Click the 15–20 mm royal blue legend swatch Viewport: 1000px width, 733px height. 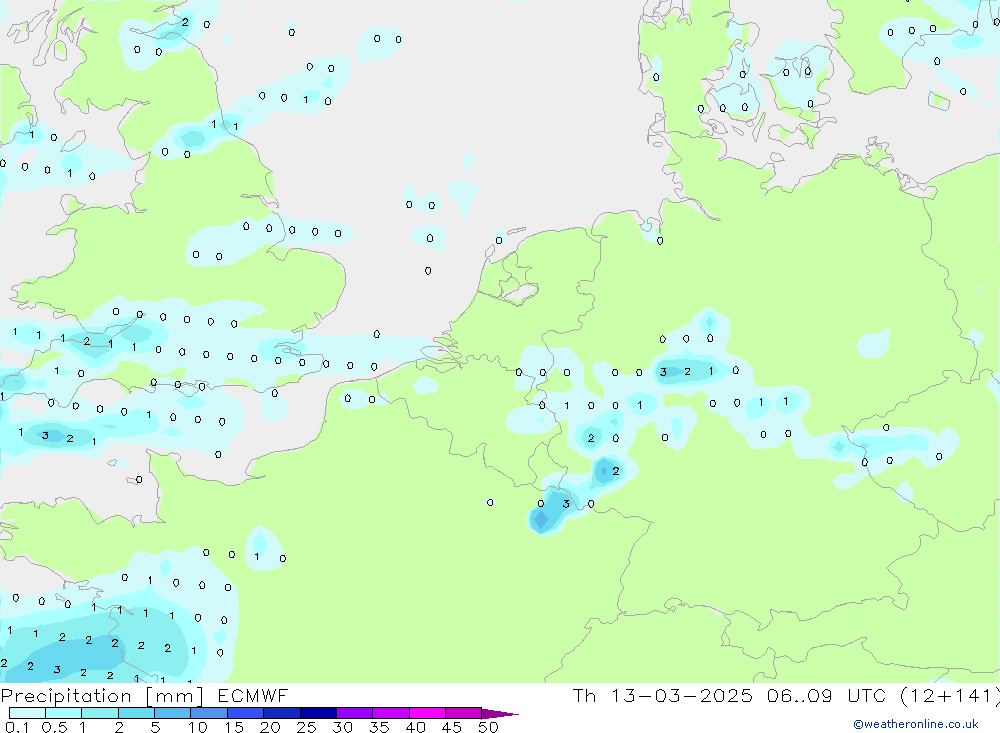tap(246, 713)
